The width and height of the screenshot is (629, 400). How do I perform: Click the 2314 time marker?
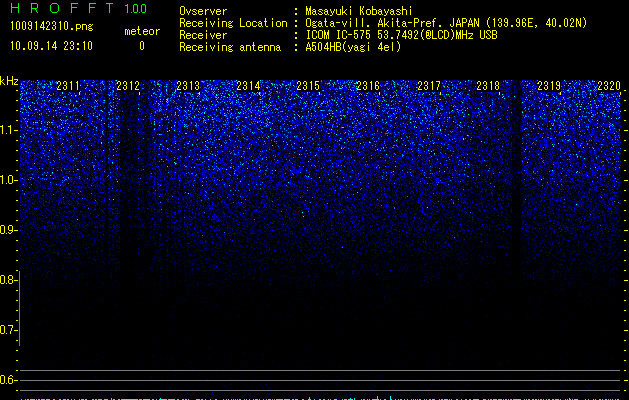click(248, 86)
